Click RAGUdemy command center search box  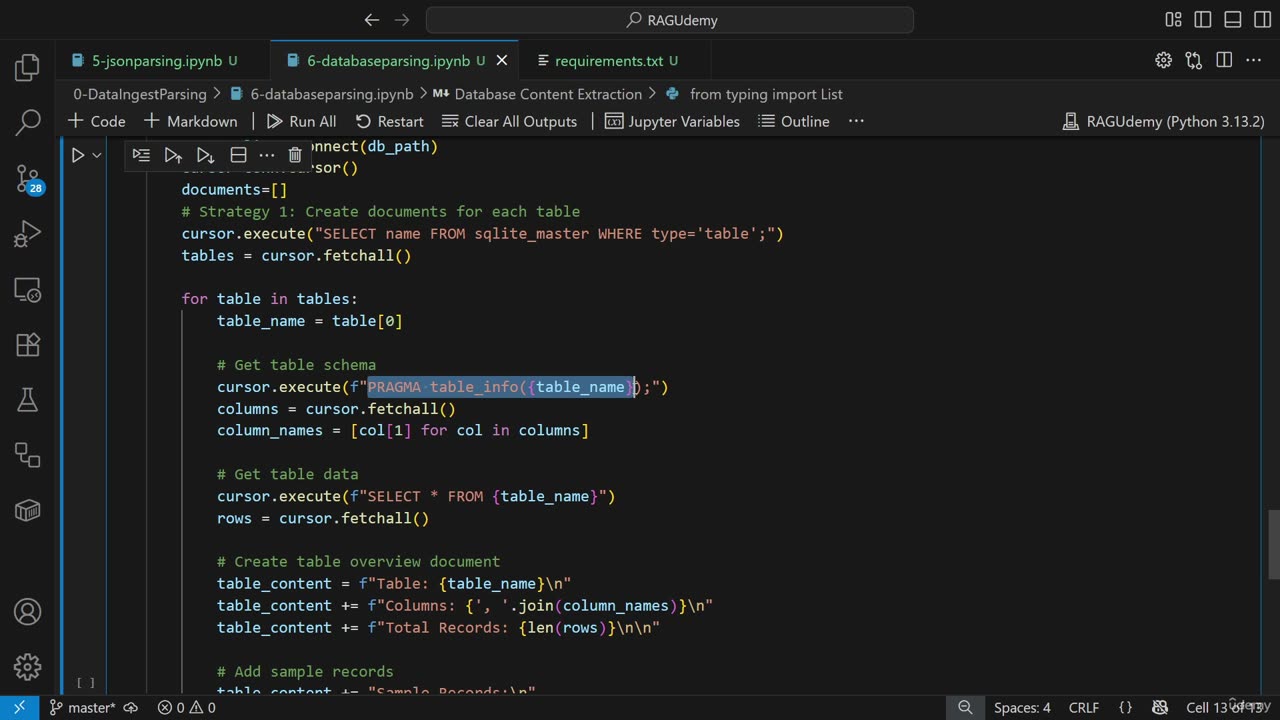[670, 20]
